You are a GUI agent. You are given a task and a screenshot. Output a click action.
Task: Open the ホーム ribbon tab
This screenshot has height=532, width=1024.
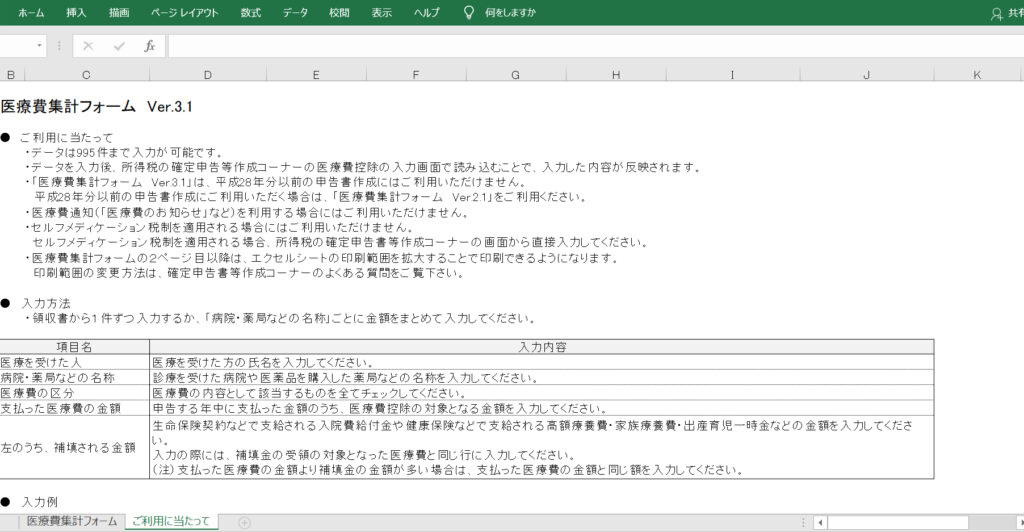tap(31, 13)
